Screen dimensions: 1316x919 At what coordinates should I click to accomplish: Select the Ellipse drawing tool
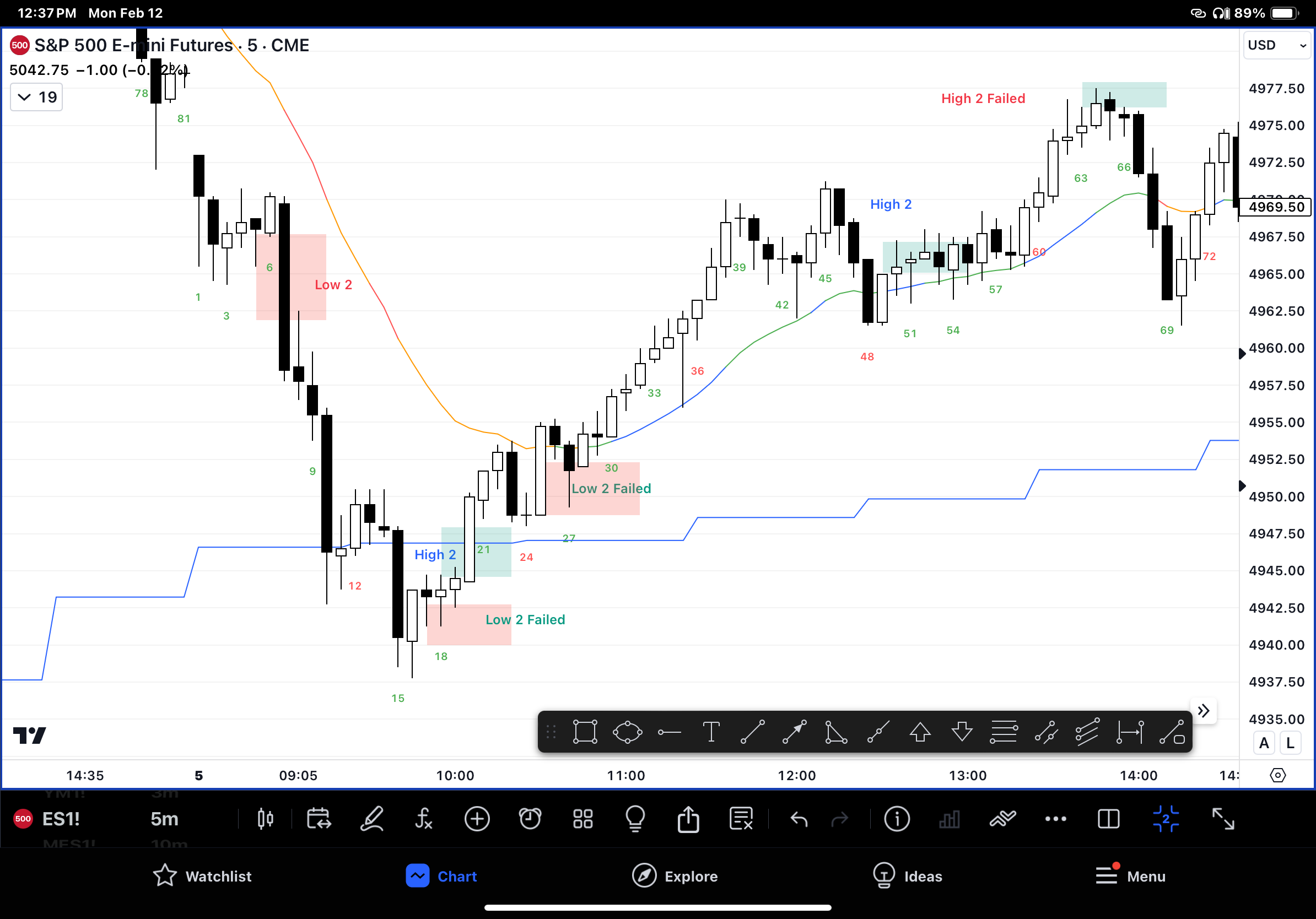click(x=628, y=732)
